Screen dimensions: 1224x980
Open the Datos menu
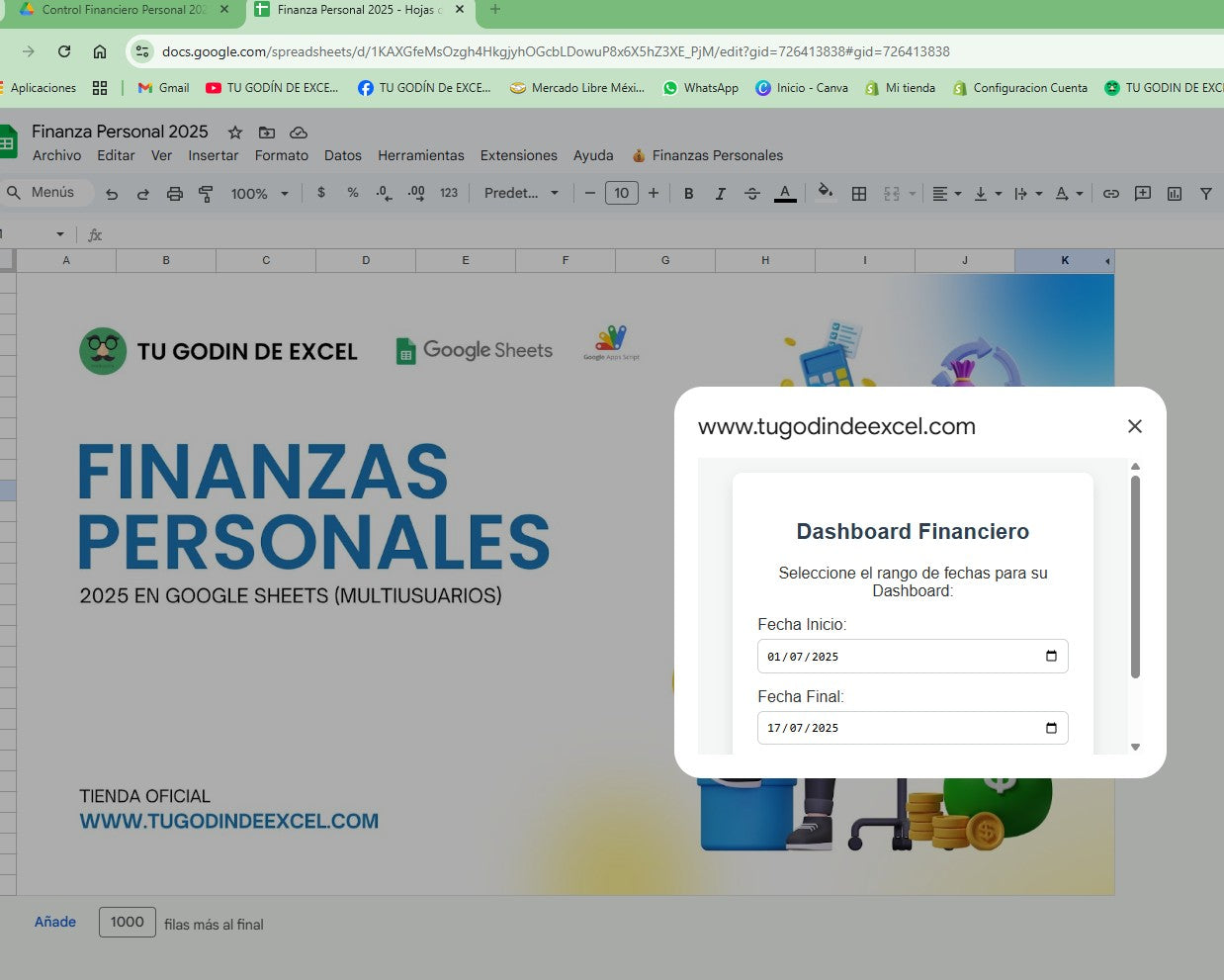coord(342,156)
